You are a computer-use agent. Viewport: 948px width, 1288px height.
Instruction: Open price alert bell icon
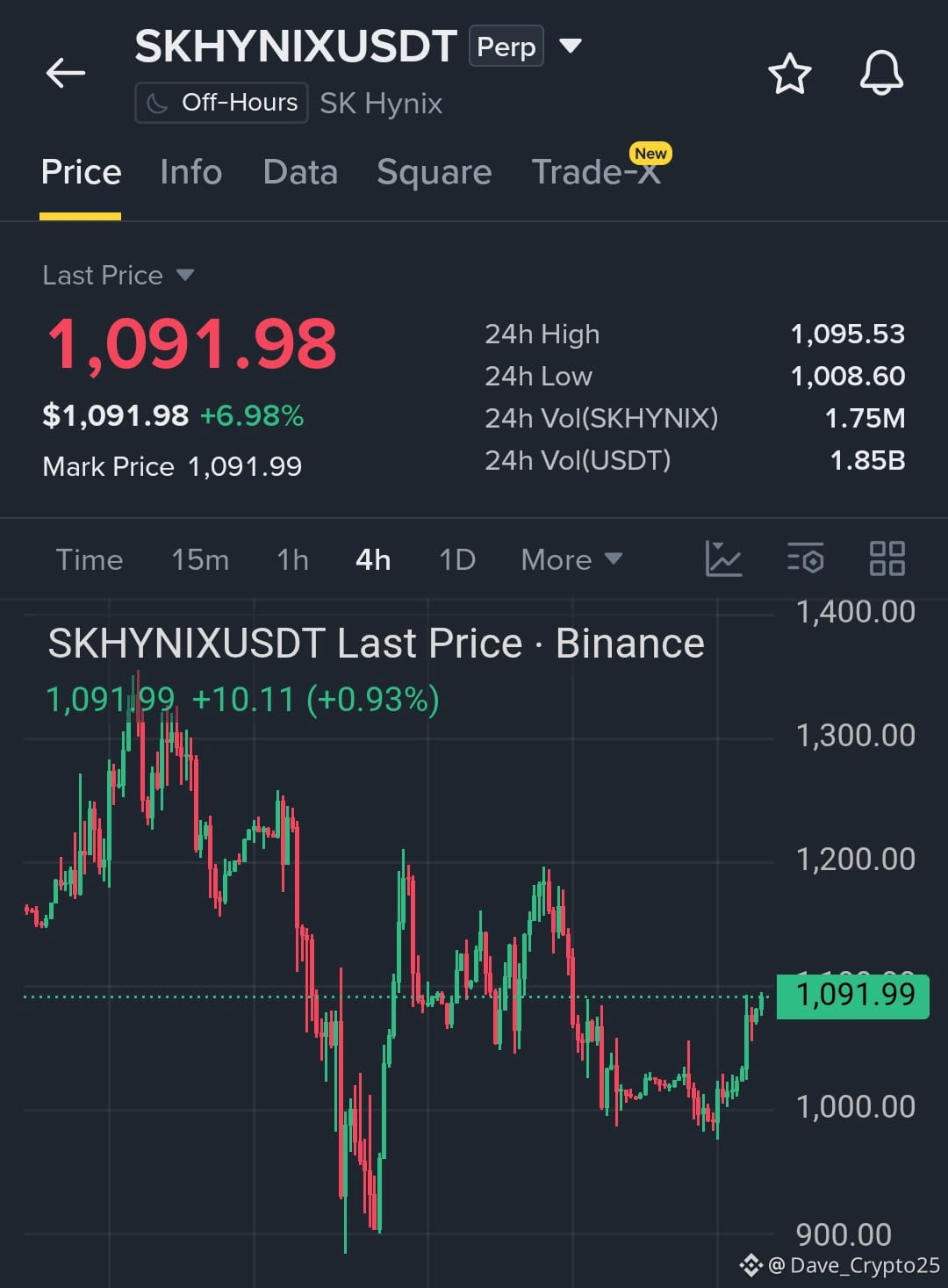click(881, 73)
